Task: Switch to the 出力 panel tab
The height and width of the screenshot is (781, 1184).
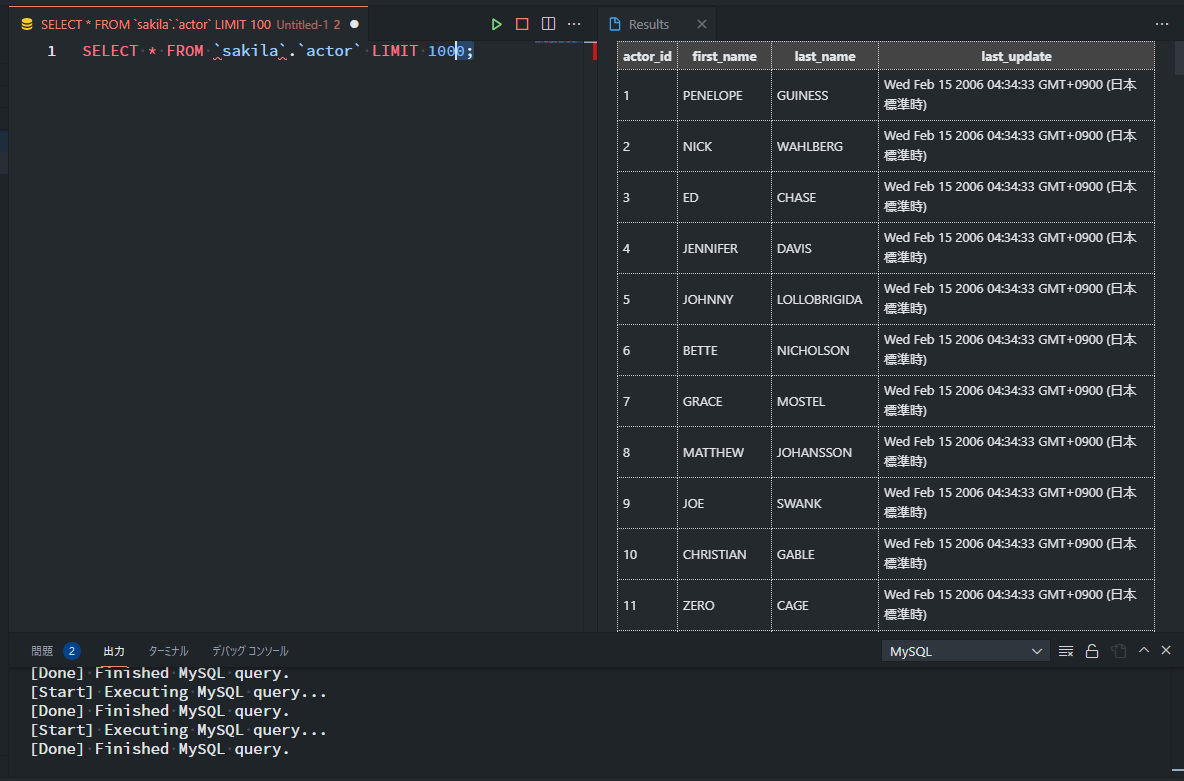Action: point(114,651)
